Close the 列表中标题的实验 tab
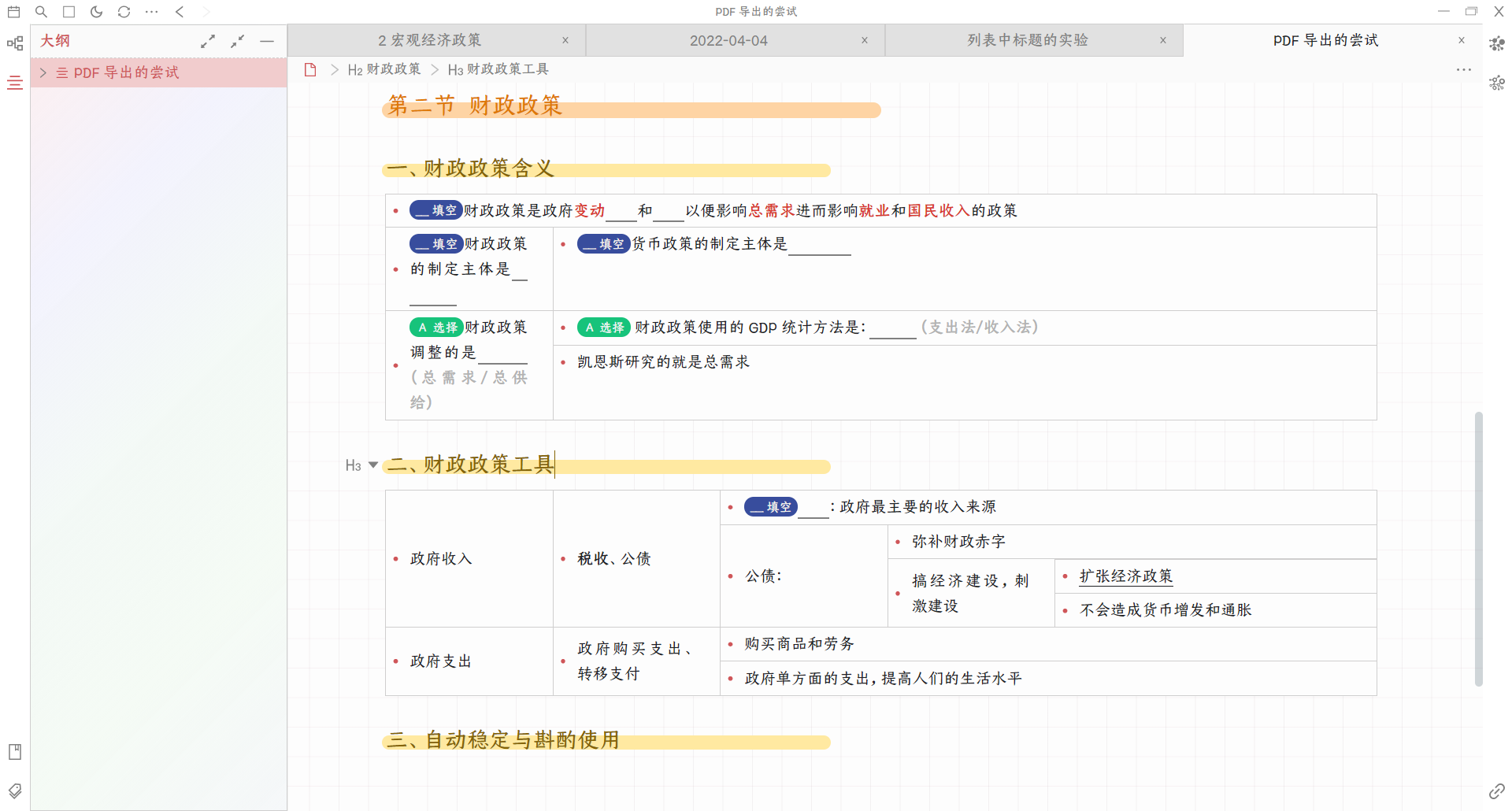The width and height of the screenshot is (1512, 811). (x=1163, y=40)
